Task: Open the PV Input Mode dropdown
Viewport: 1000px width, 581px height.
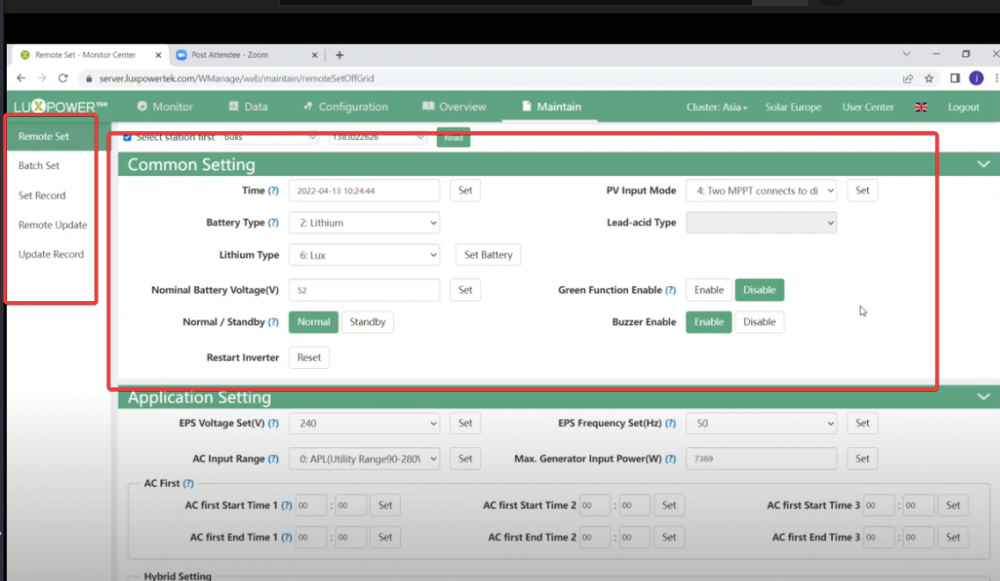Action: point(761,191)
